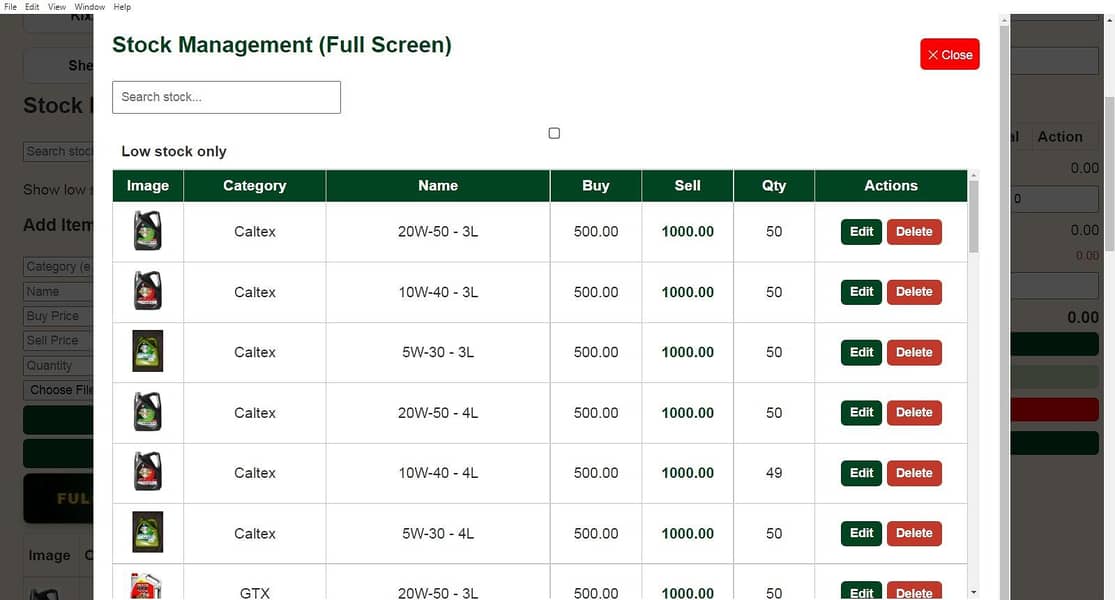This screenshot has width=1115, height=600.
Task: Click the 20W-50 - 4L Caltex product image
Action: pyautogui.click(x=148, y=412)
